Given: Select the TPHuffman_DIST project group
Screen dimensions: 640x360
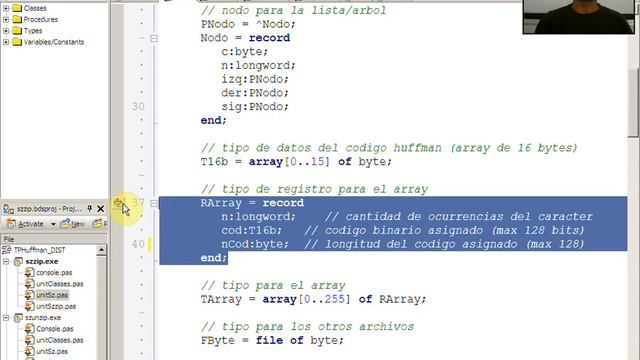Looking at the screenshot, I should [40, 250].
